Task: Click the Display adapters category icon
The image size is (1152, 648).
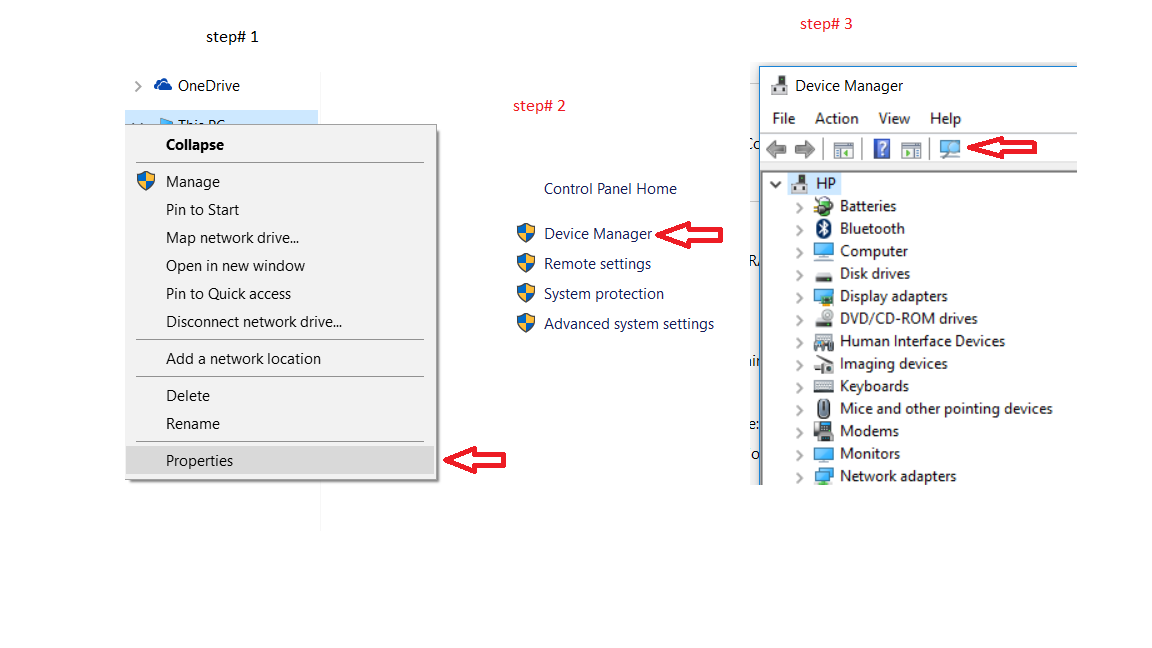Action: pyautogui.click(x=824, y=297)
